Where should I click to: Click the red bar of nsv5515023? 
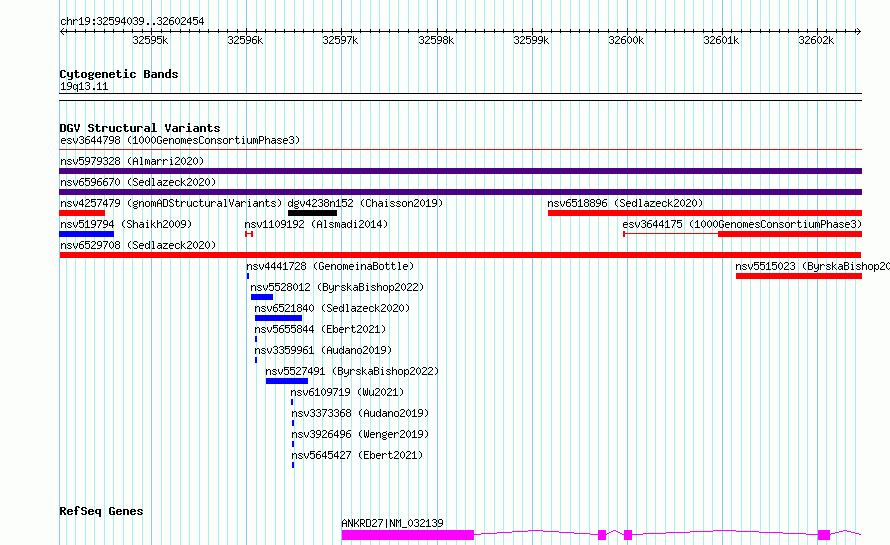799,276
